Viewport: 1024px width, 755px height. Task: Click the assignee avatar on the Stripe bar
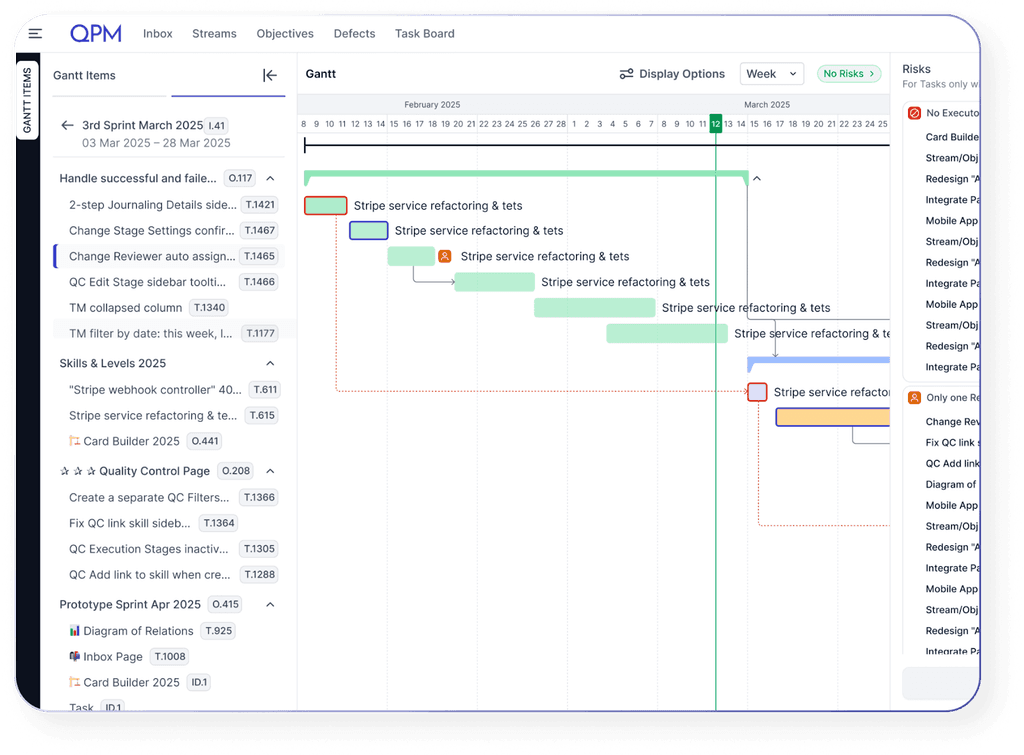tap(446, 256)
